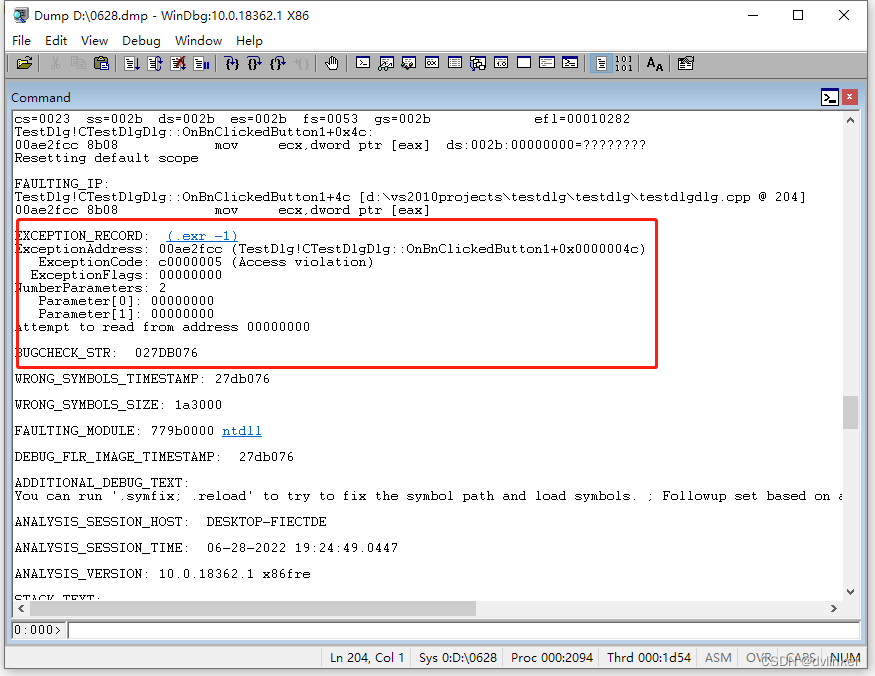Viewport: 875px width, 676px height.
Task: Open the Edit menu
Action: pos(56,41)
